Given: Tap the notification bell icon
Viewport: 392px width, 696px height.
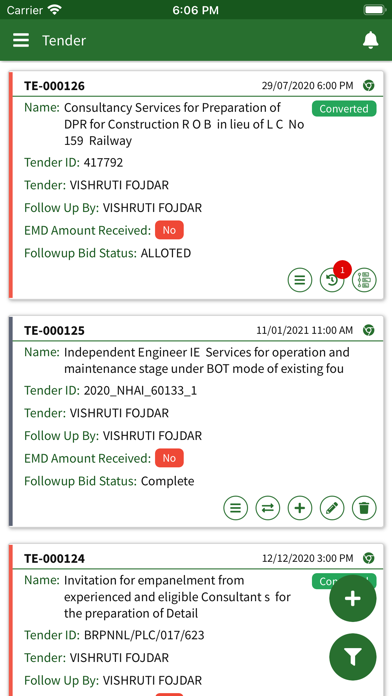Looking at the screenshot, I should click(x=370, y=40).
